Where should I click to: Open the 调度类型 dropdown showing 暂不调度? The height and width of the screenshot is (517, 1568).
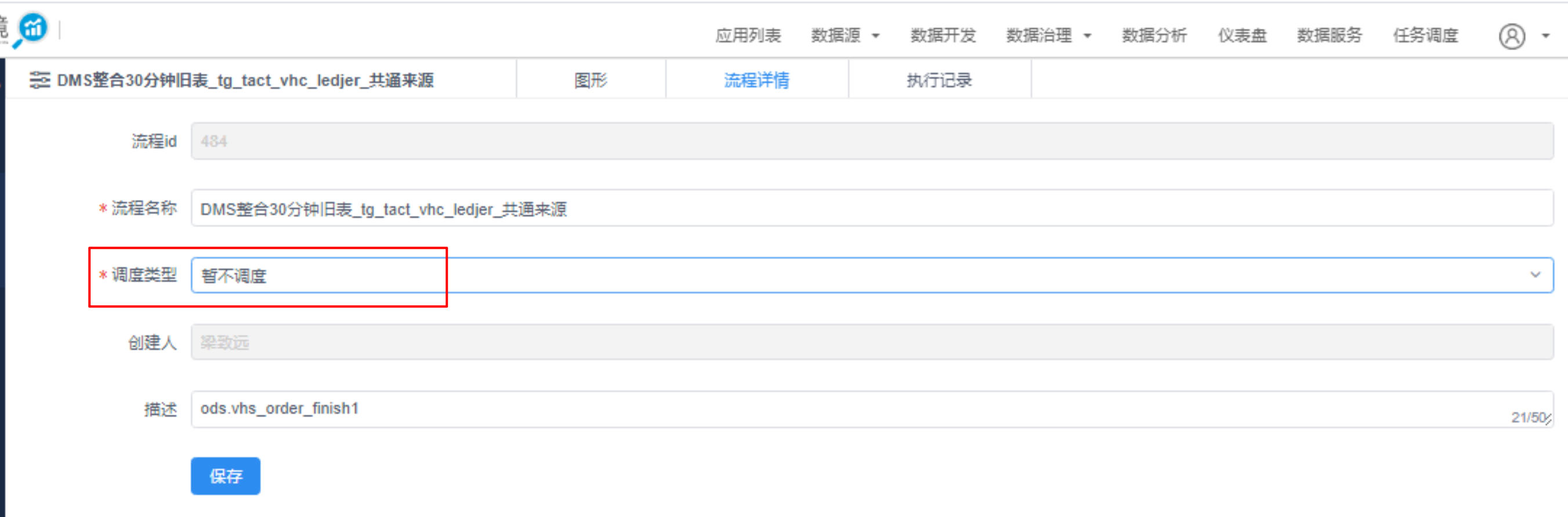pos(872,275)
